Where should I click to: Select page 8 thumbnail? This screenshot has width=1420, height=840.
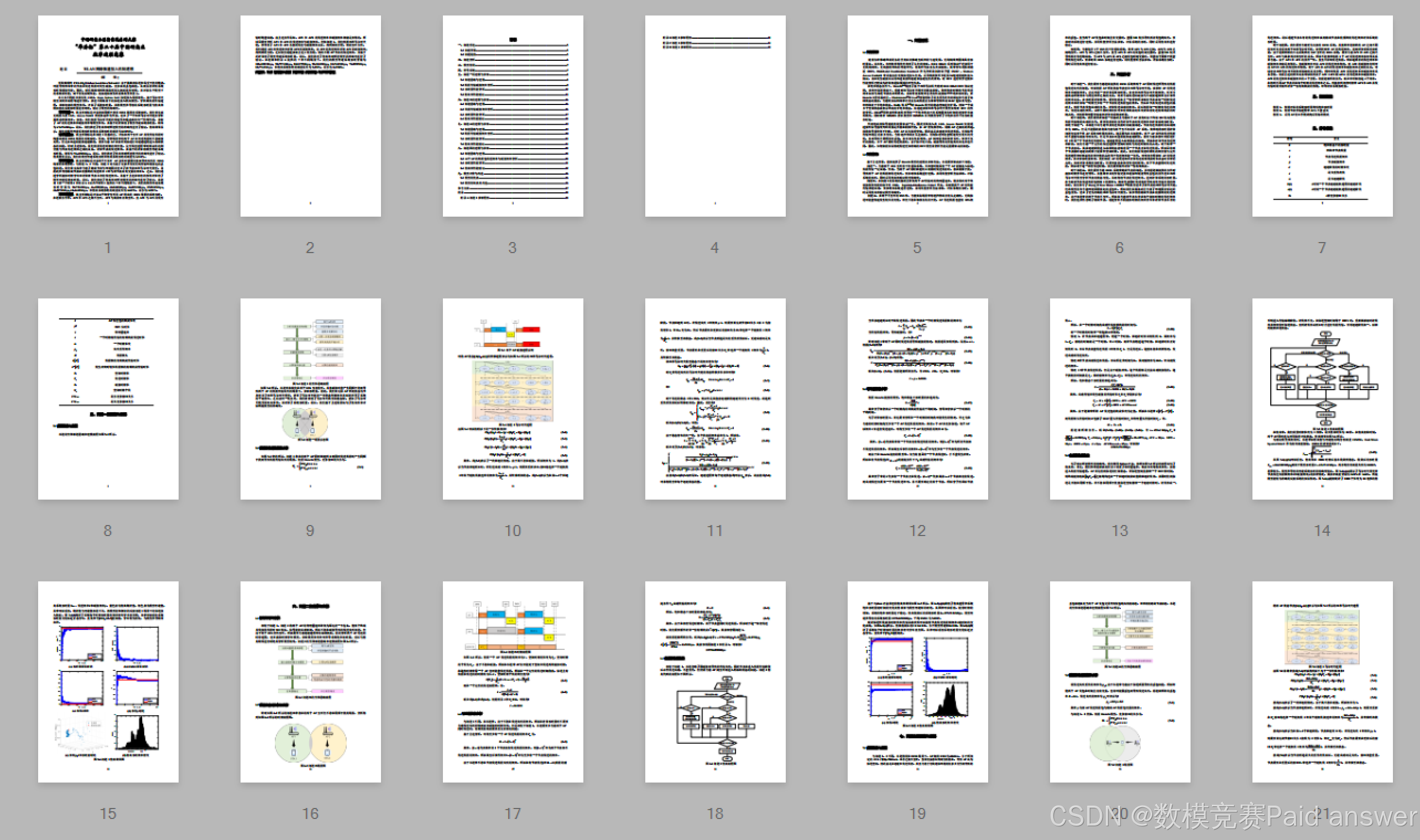point(108,398)
